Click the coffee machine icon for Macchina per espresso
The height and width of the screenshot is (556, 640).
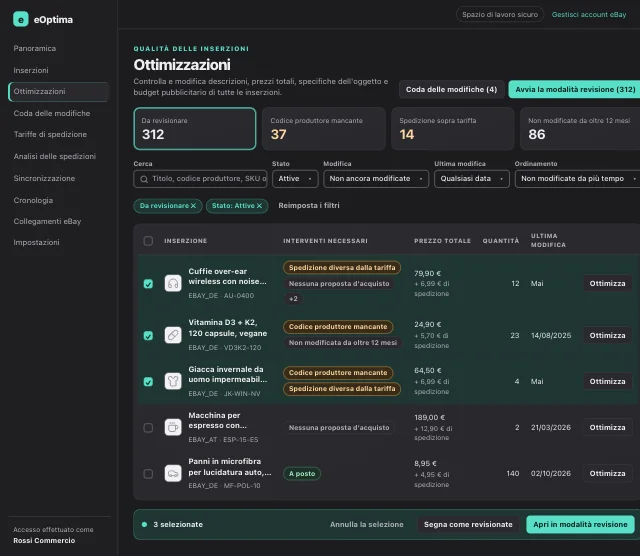coord(173,427)
